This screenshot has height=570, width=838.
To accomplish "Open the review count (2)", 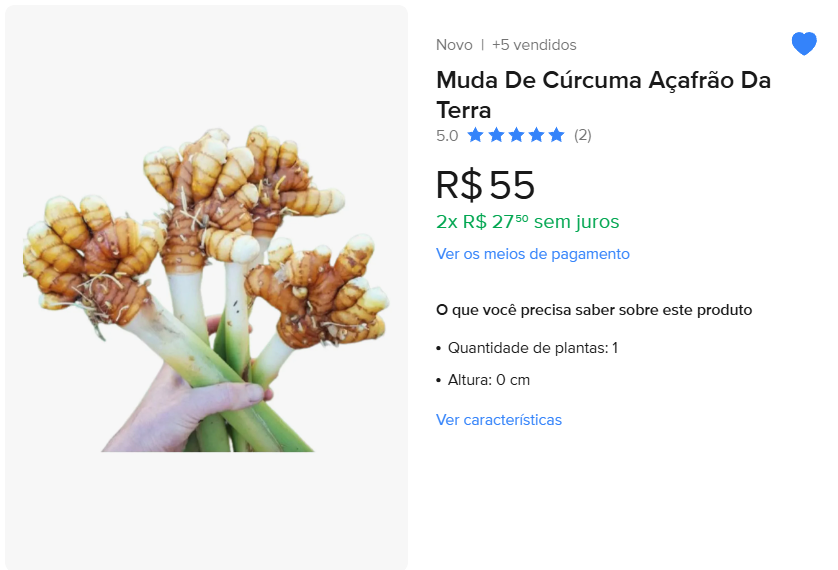I will 582,135.
